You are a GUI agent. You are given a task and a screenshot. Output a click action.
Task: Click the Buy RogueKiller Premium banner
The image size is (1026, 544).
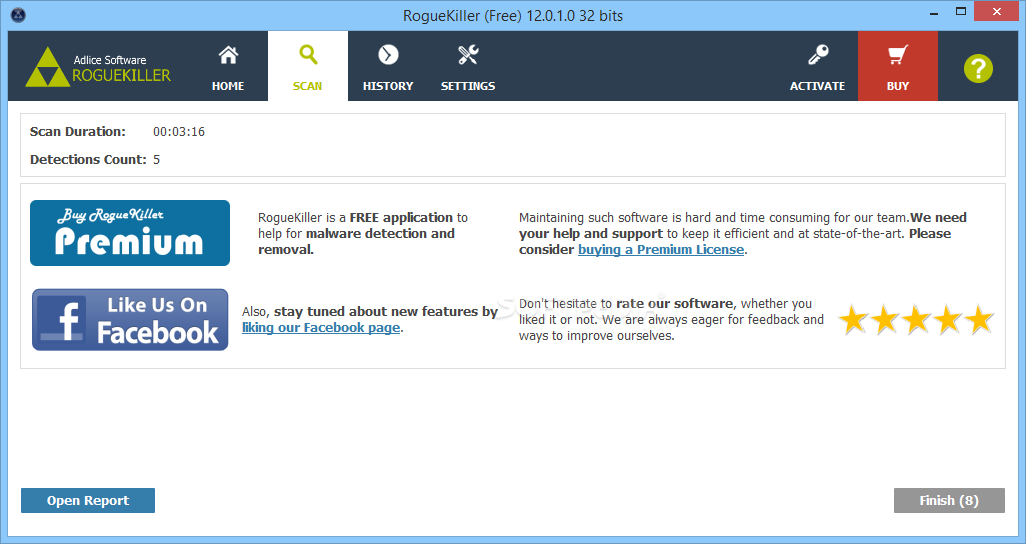130,233
